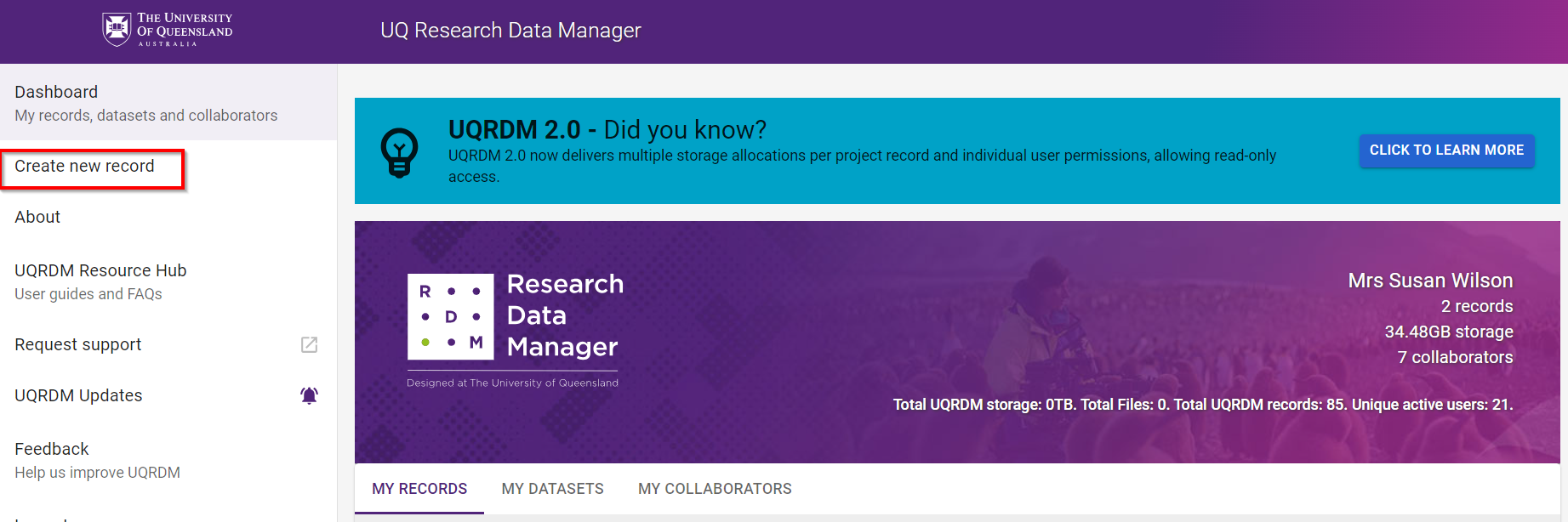
Task: Open UQRDM Updates from sidebar
Action: tap(78, 395)
